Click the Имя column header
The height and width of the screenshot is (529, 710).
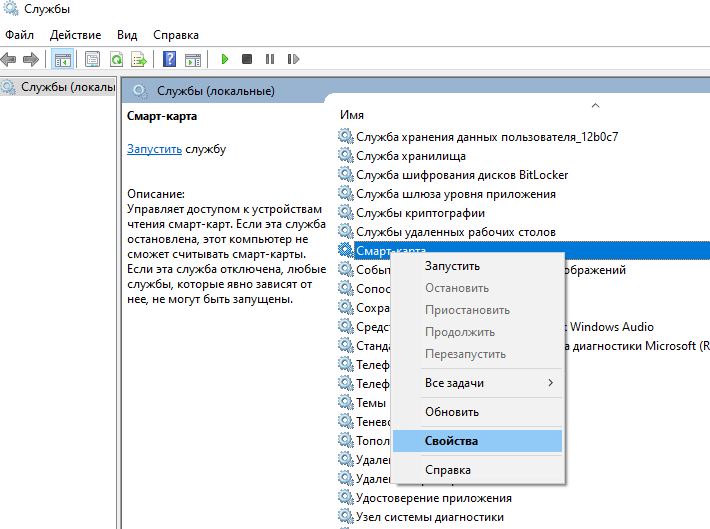(x=352, y=115)
